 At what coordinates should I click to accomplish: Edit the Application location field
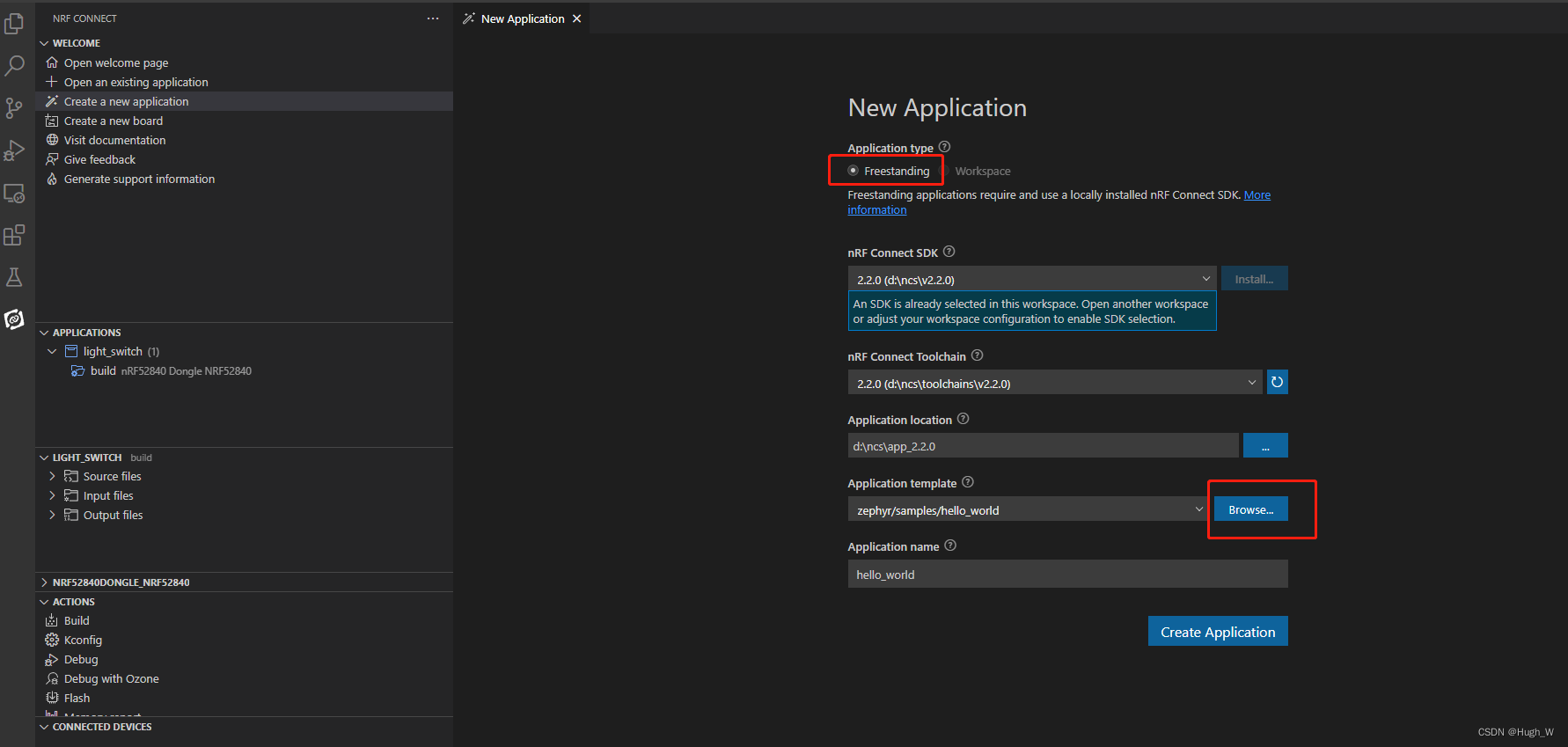(x=1043, y=445)
